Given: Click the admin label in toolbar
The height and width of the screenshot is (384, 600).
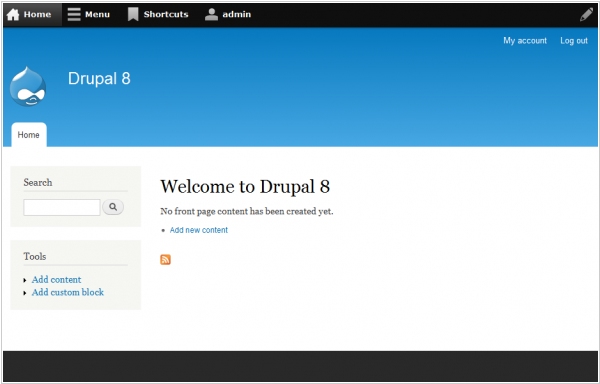Looking at the screenshot, I should coord(236,15).
